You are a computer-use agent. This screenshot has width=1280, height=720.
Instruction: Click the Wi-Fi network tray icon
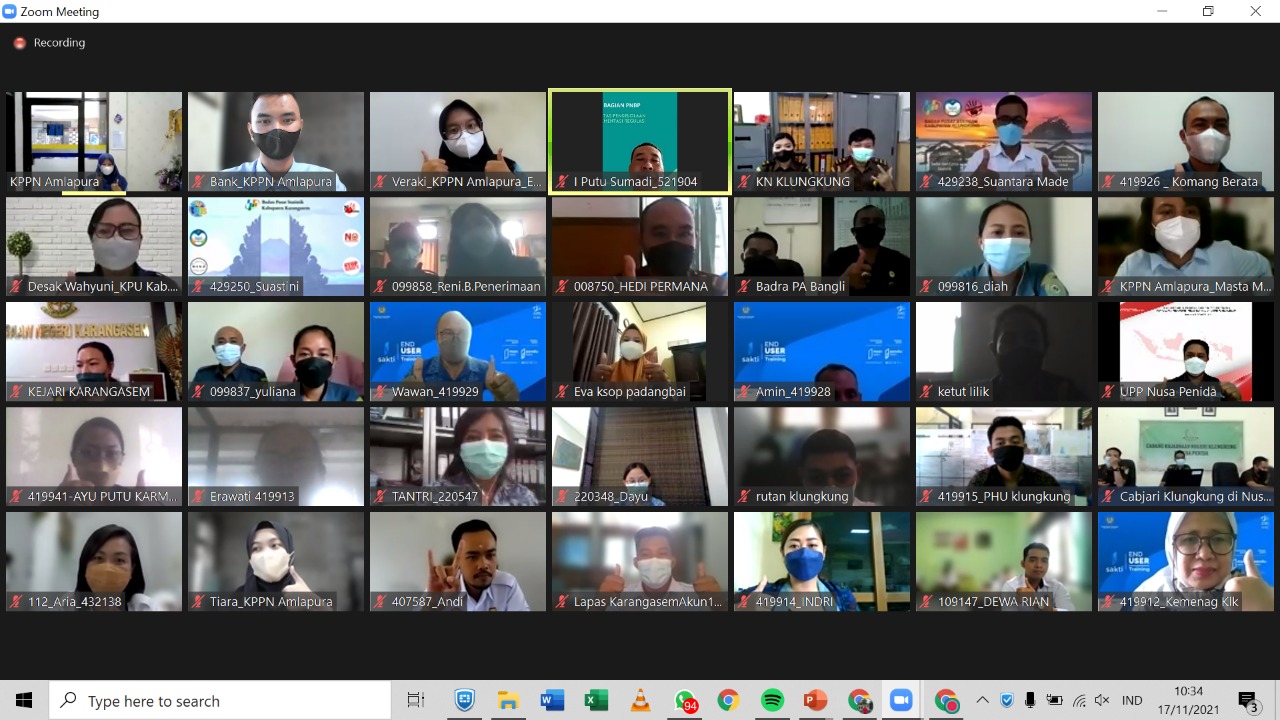coord(1079,700)
